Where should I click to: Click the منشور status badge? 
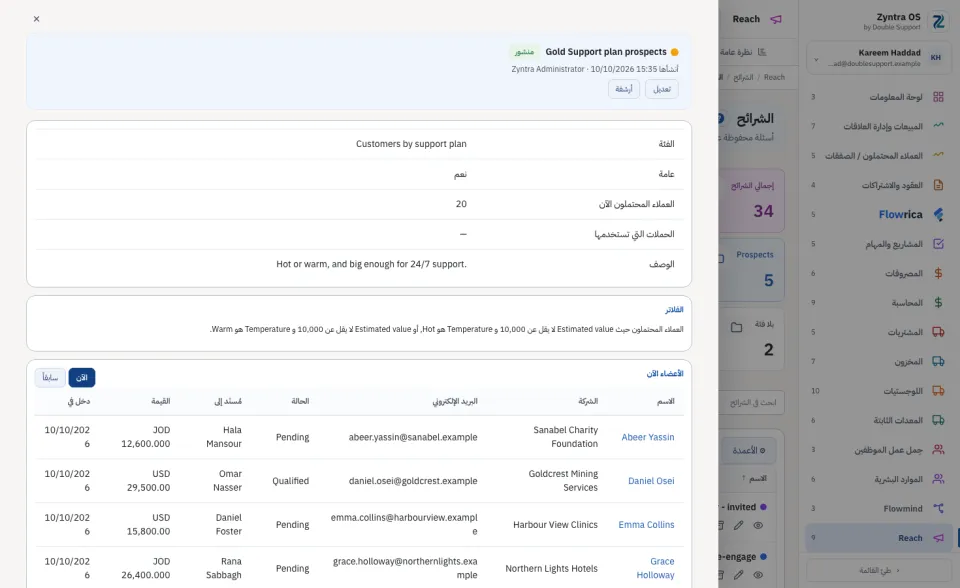point(524,52)
